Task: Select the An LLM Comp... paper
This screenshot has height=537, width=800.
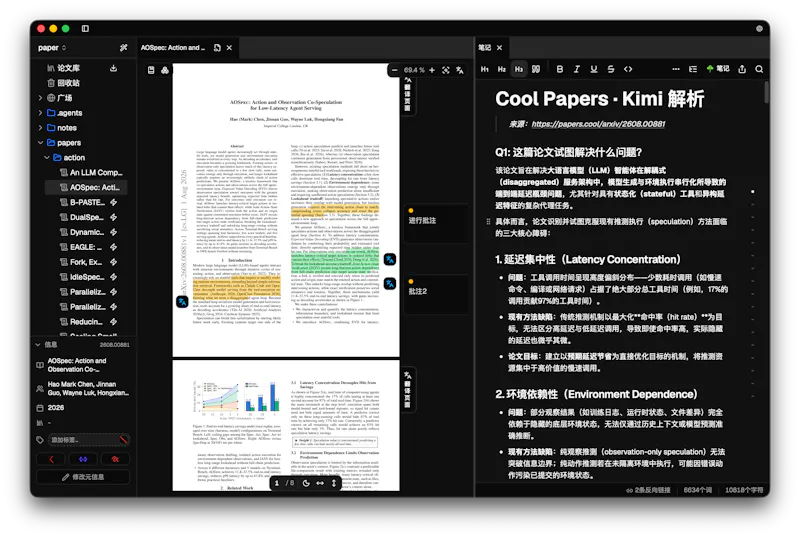Action: tap(91, 172)
